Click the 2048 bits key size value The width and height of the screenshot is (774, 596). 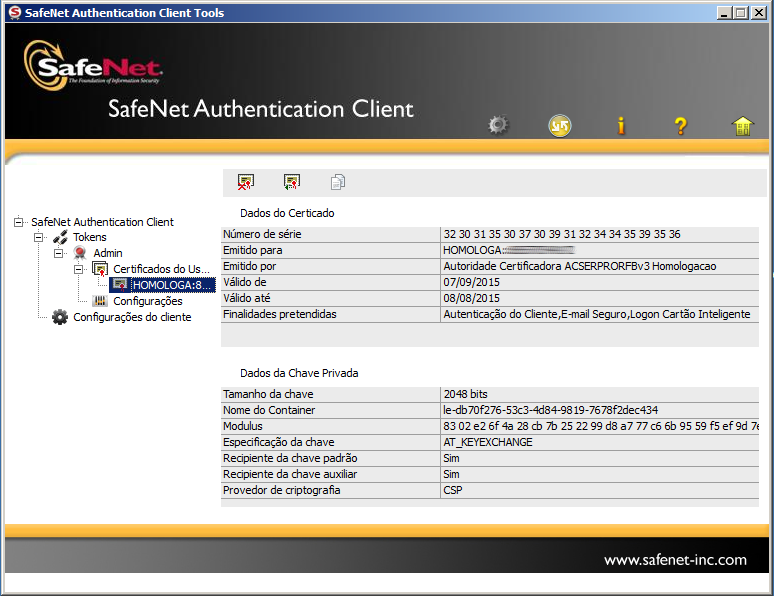tap(465, 394)
